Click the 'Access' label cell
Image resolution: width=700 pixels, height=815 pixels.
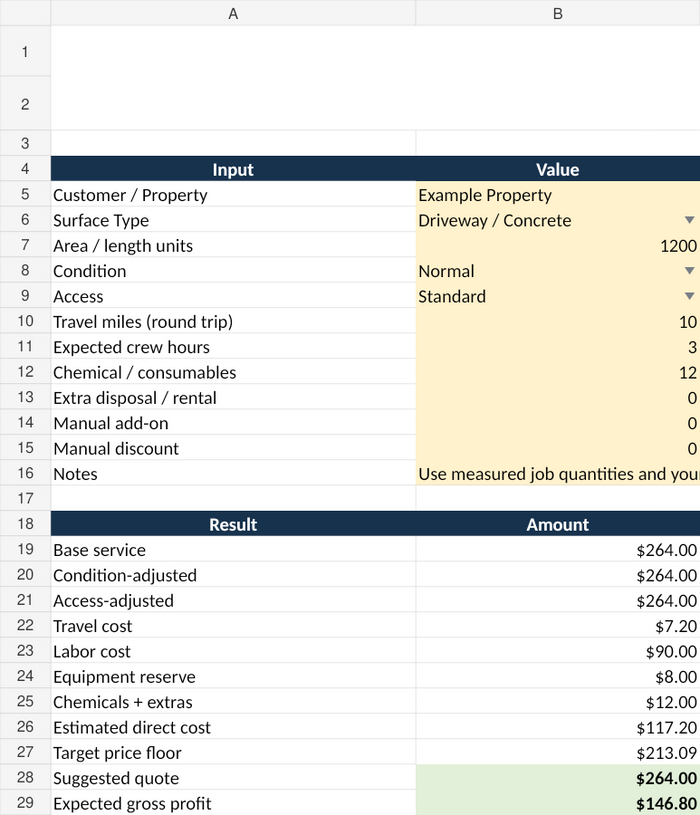(233, 296)
